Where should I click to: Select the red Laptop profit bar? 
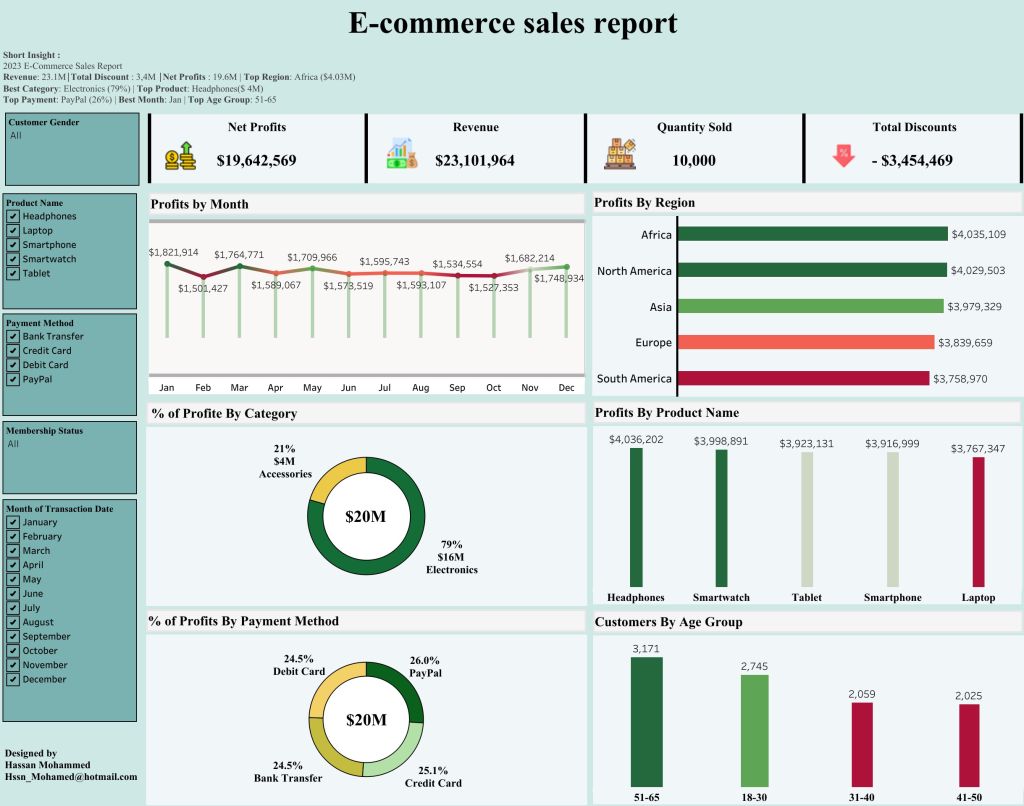pyautogui.click(x=978, y=520)
